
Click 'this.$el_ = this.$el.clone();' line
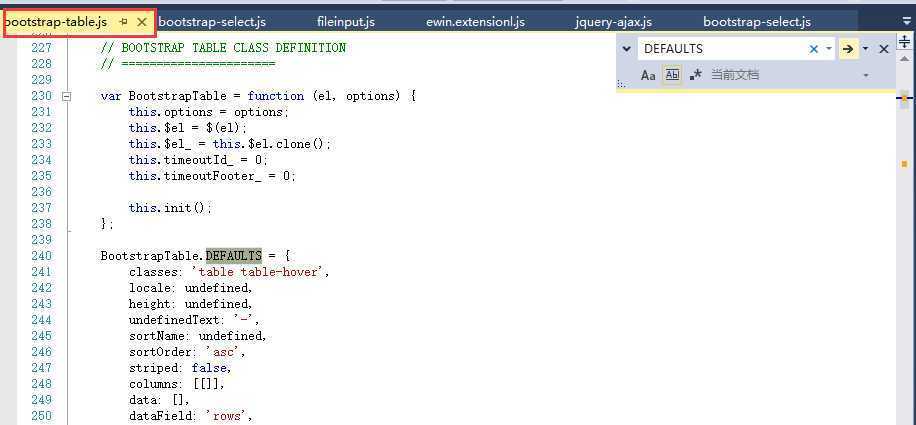[x=230, y=144]
